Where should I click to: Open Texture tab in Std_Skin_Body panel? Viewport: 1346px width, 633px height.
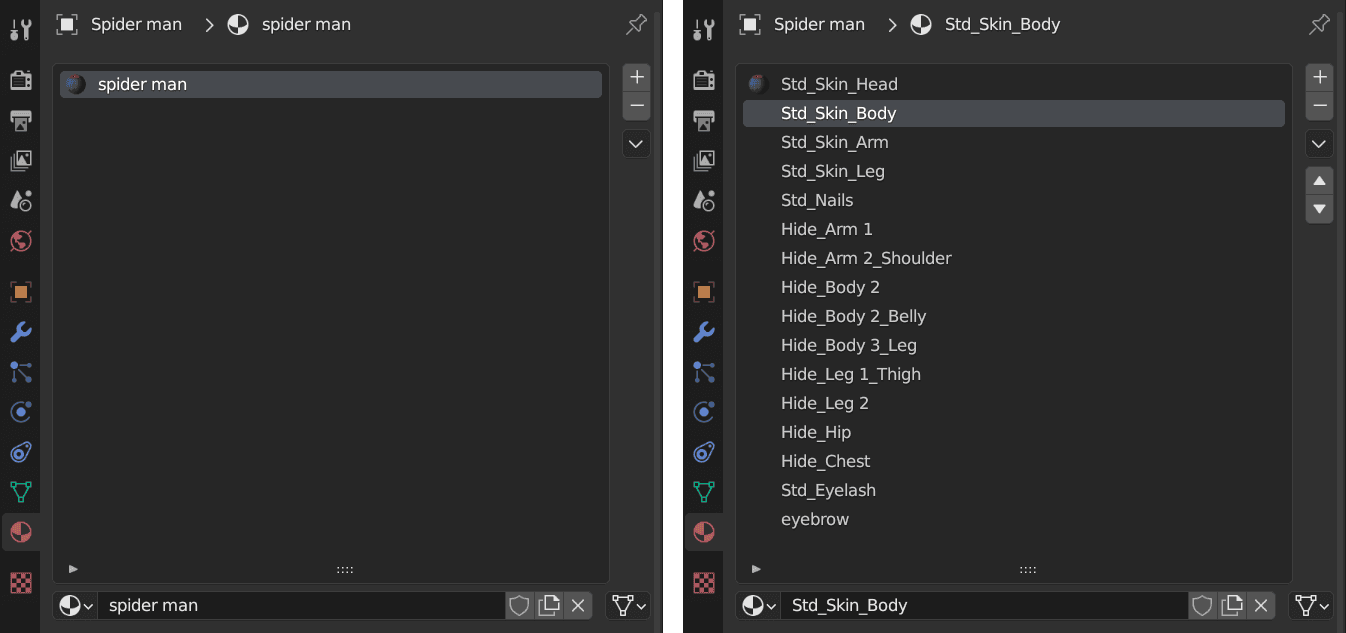pos(704,582)
